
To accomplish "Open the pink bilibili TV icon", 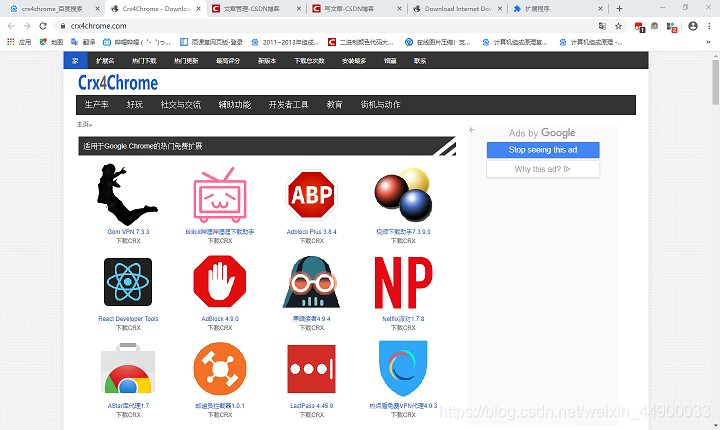I will point(220,195).
